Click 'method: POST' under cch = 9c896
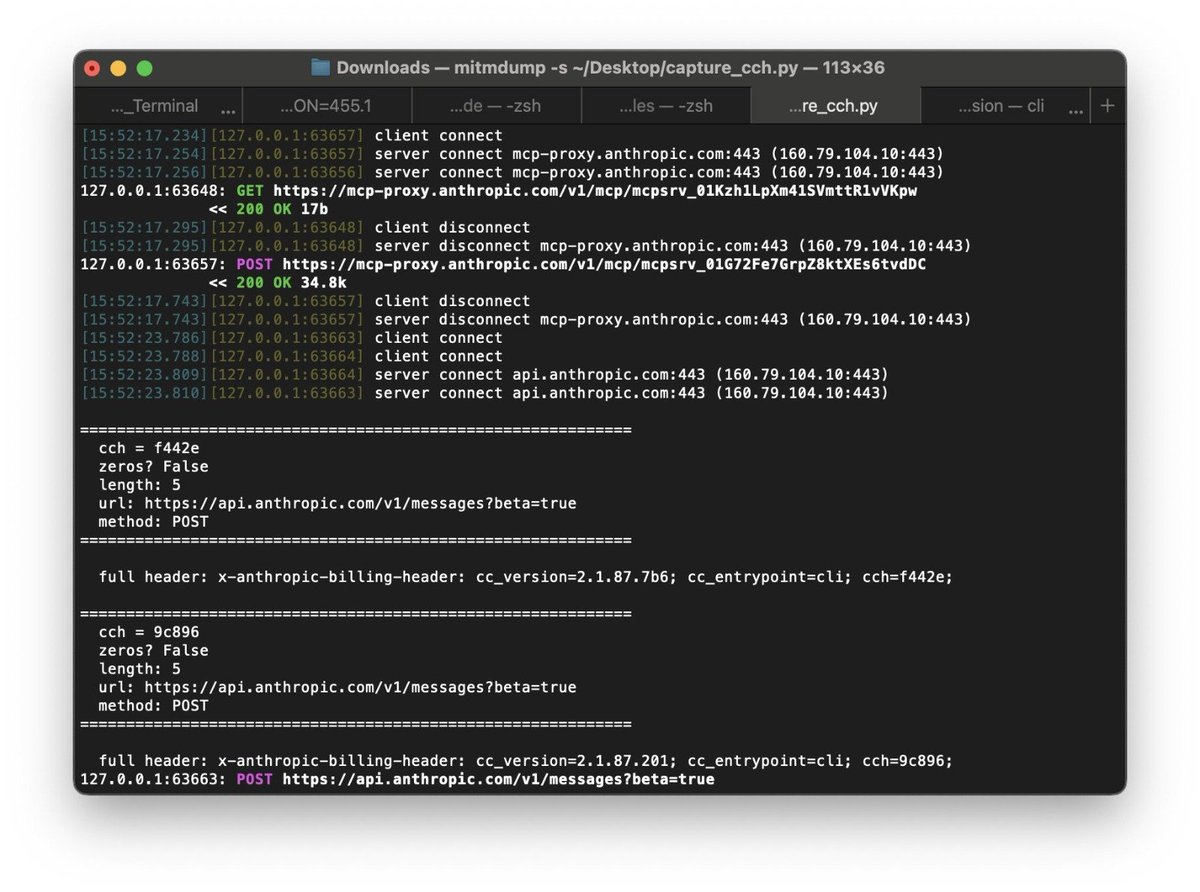Screen dimensions: 1200x892 (153, 705)
